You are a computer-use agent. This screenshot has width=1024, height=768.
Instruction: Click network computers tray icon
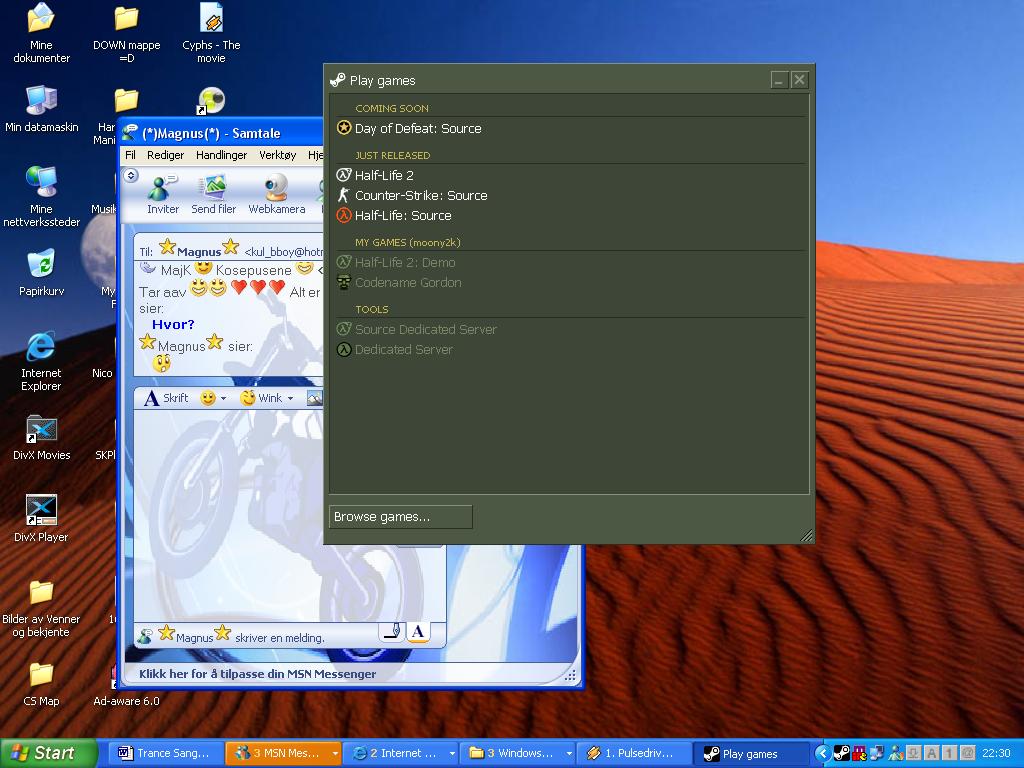tap(877, 753)
